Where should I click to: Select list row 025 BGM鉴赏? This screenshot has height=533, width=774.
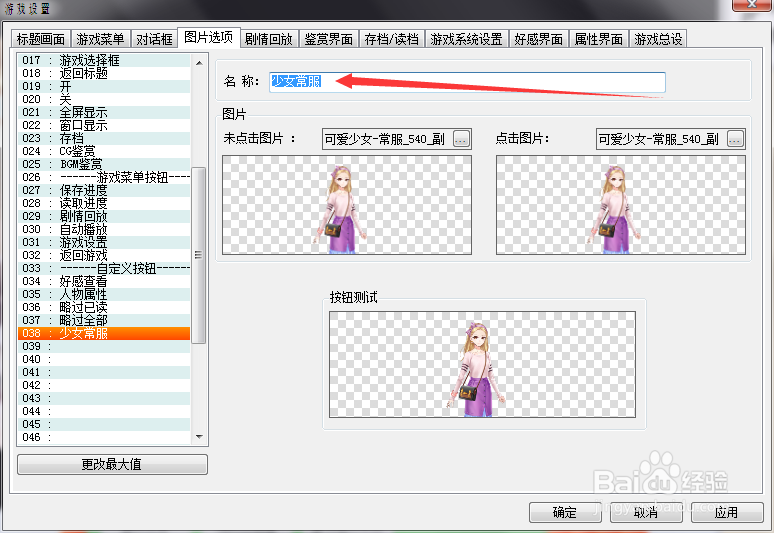click(x=104, y=164)
